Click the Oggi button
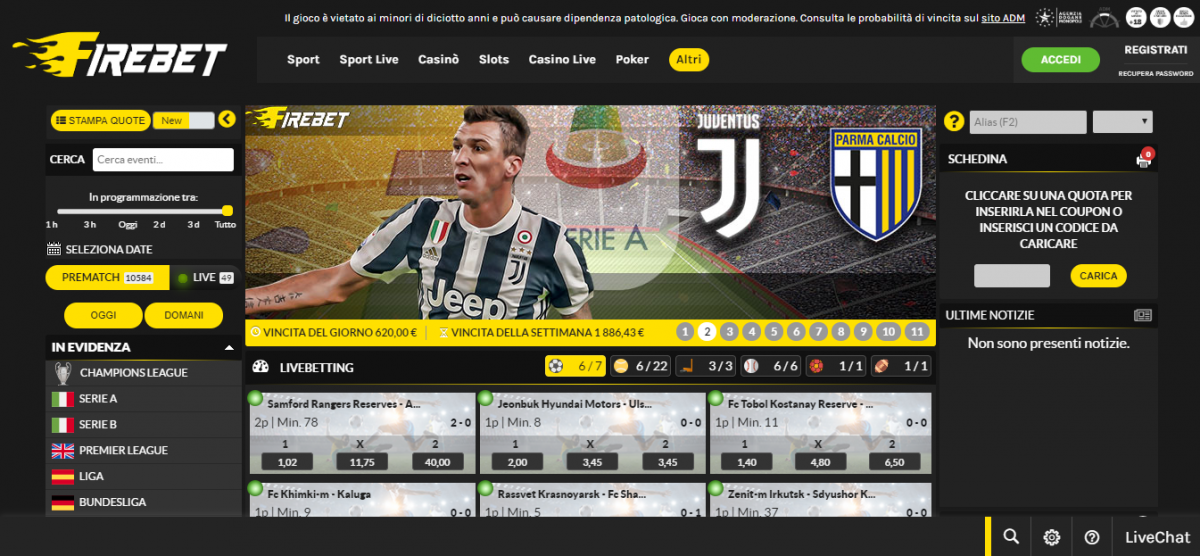Image resolution: width=1200 pixels, height=556 pixels. coord(103,315)
